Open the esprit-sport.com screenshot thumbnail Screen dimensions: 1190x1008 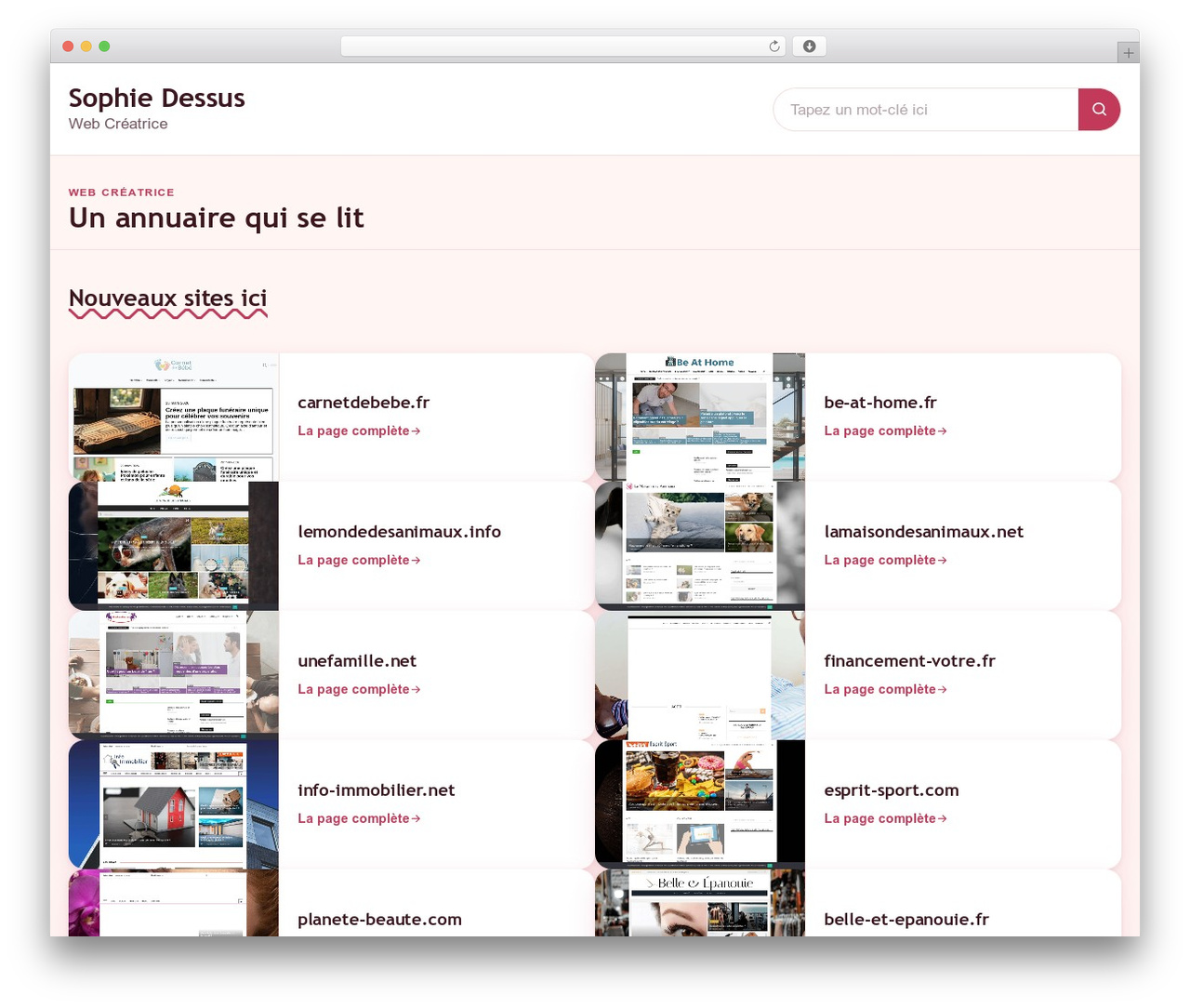point(700,804)
